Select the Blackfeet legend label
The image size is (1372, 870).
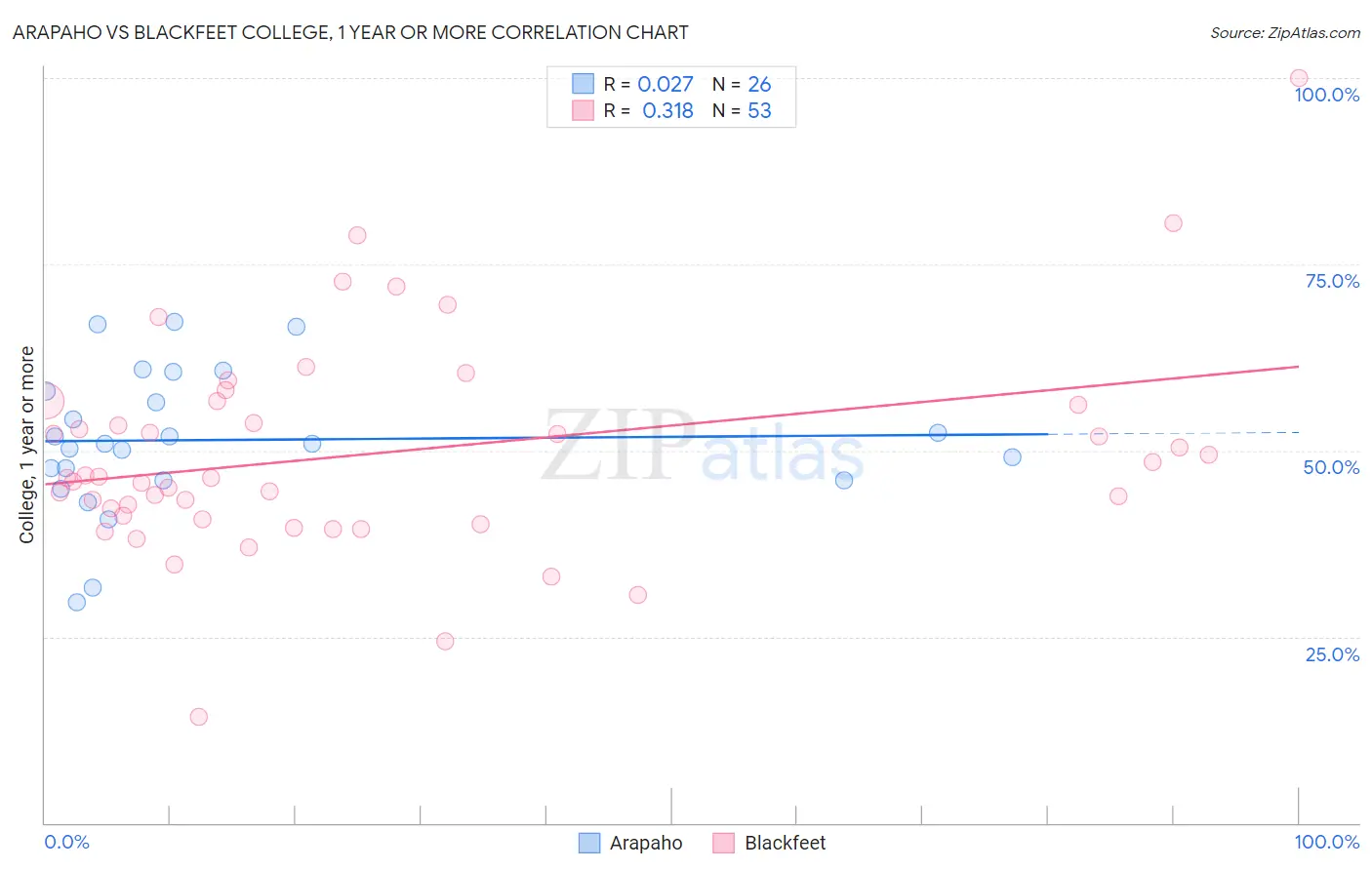pyautogui.click(x=785, y=843)
